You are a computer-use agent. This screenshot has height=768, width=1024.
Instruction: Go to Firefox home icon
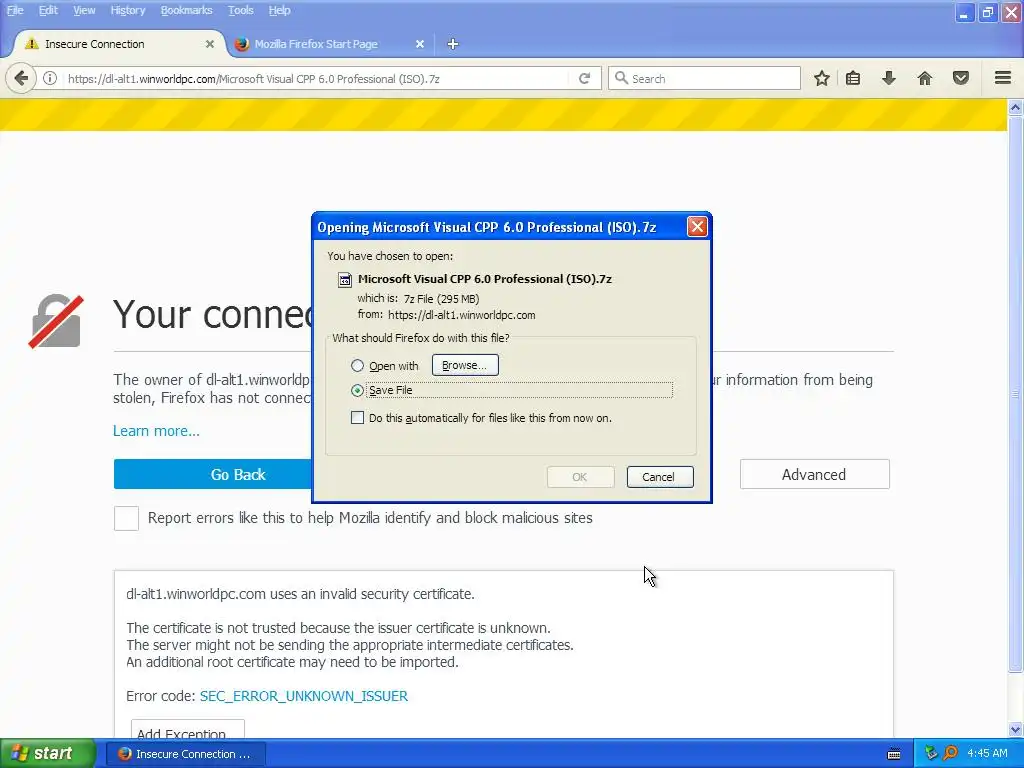(925, 78)
